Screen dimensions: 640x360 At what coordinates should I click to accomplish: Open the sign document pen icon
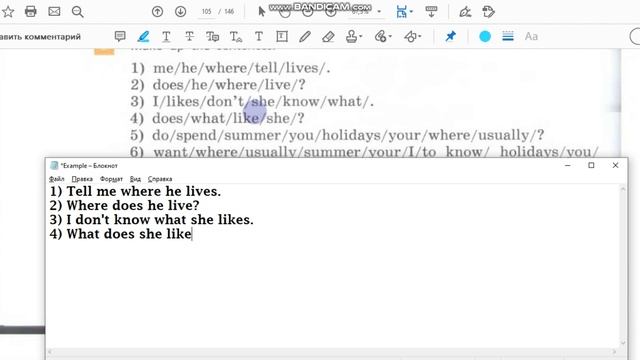(465, 12)
